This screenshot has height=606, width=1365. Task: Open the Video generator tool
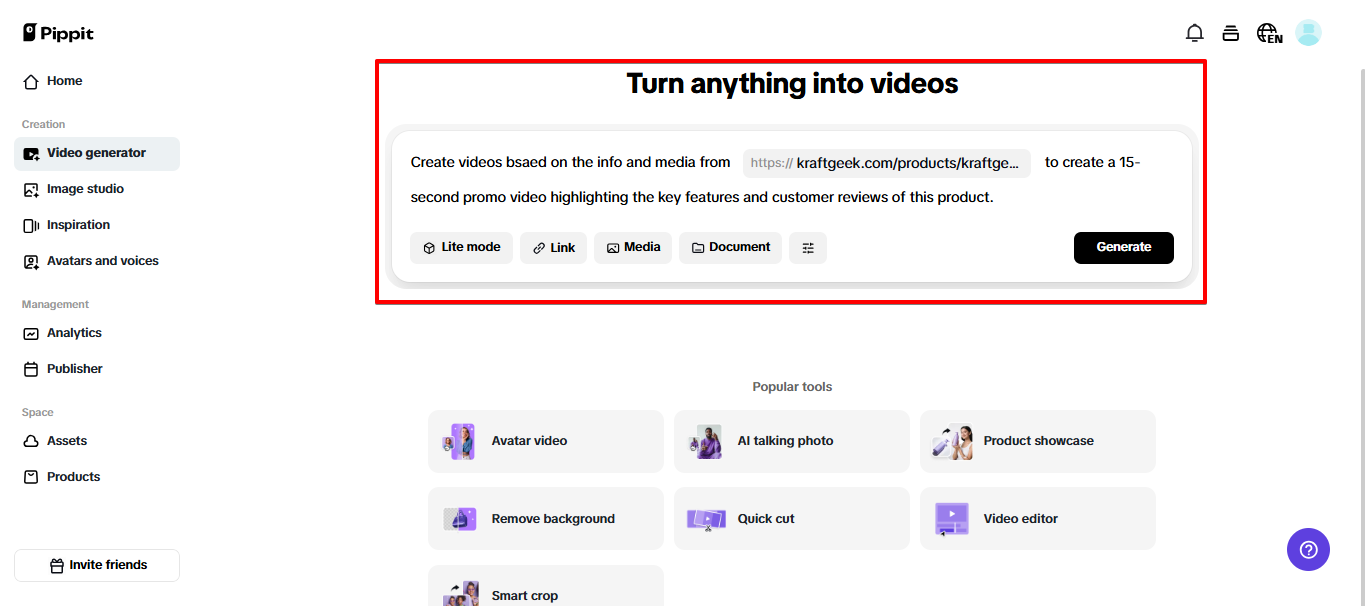pyautogui.click(x=96, y=153)
